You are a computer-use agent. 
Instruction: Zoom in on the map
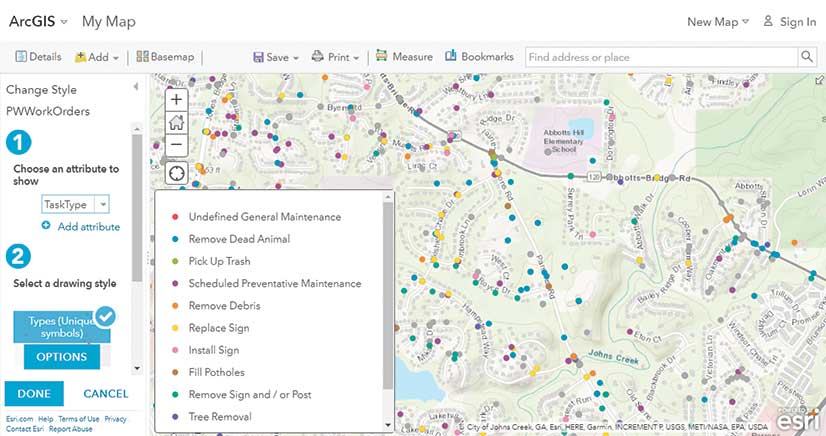(176, 100)
